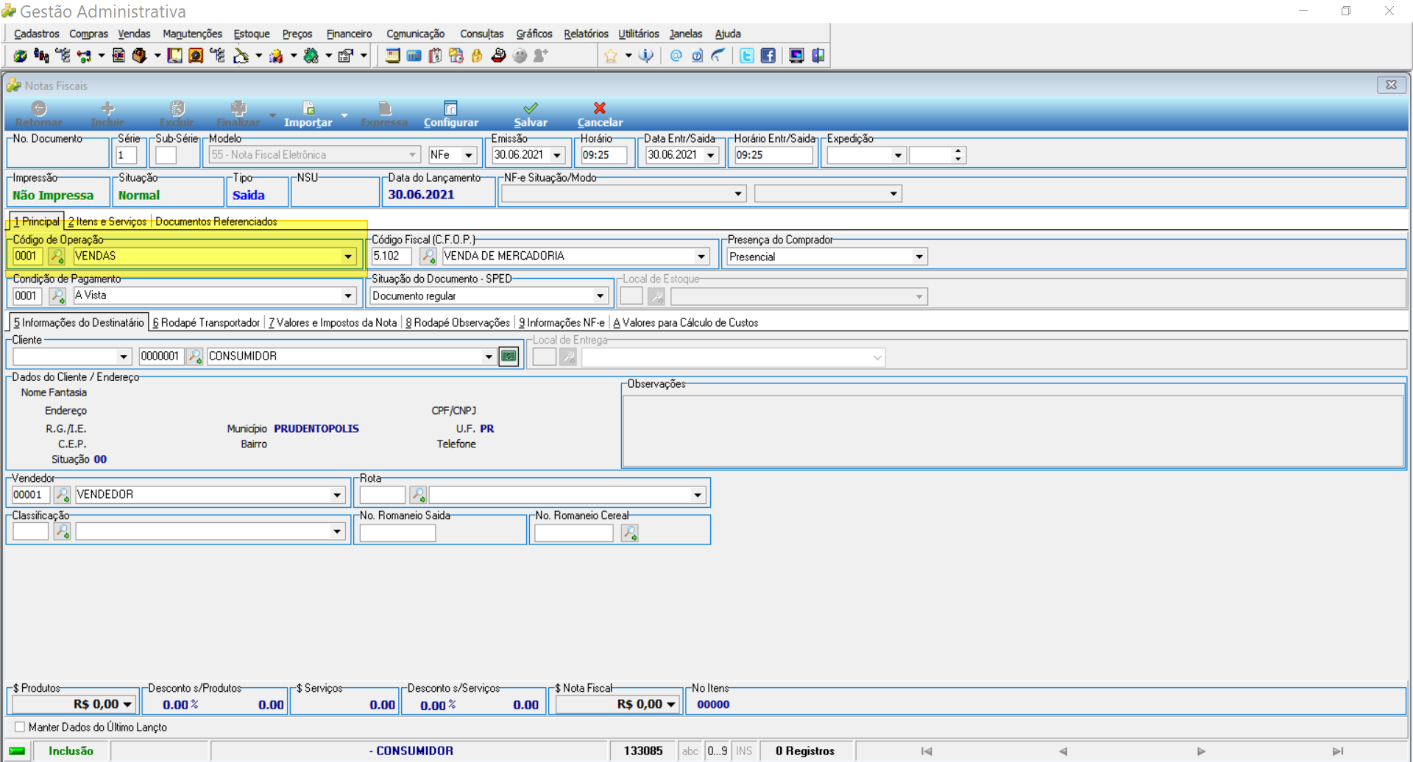
Task: Click the Twitter icon in the toolbar
Action: coord(747,56)
